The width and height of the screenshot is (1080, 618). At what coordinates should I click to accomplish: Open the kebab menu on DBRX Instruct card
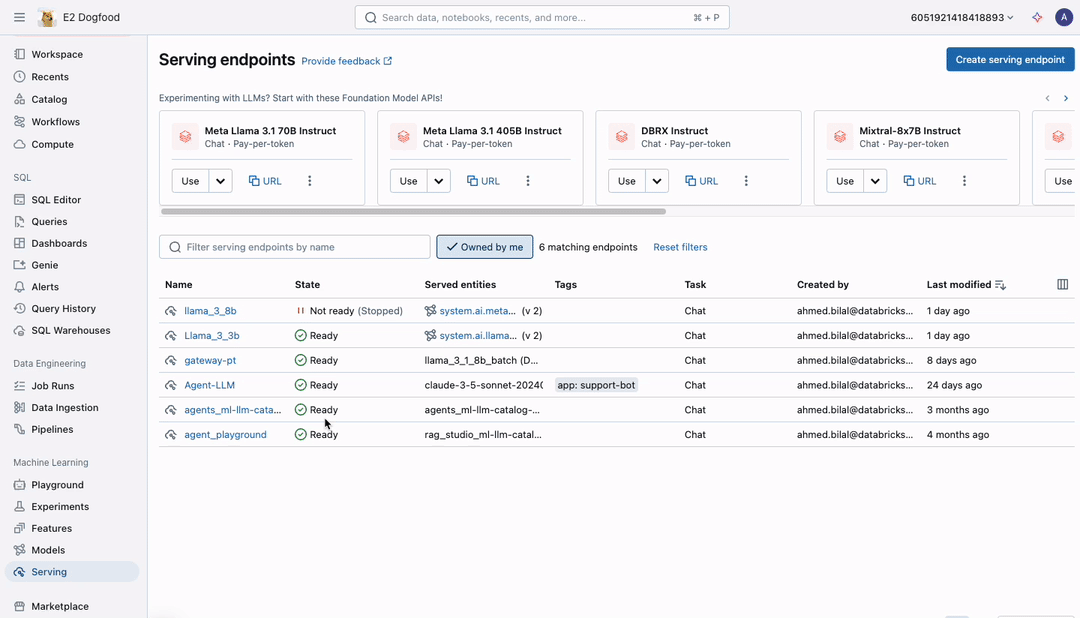coord(746,181)
